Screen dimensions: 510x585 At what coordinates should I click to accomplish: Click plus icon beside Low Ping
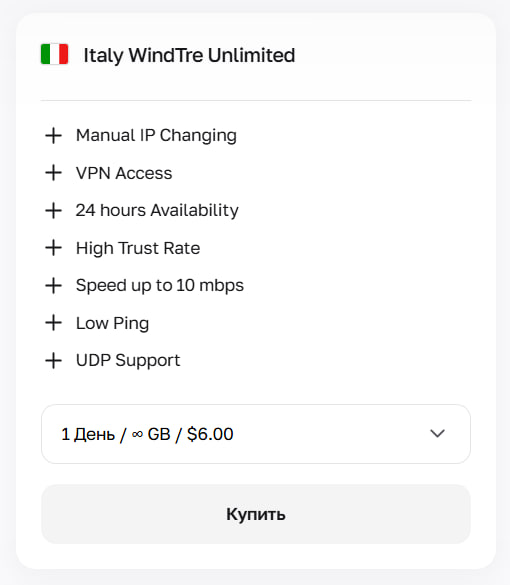[53, 323]
